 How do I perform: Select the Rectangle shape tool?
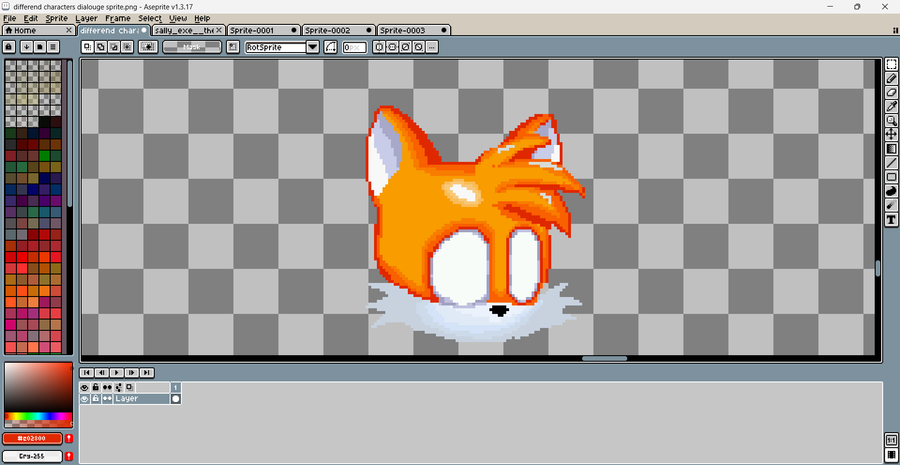pyautogui.click(x=891, y=177)
